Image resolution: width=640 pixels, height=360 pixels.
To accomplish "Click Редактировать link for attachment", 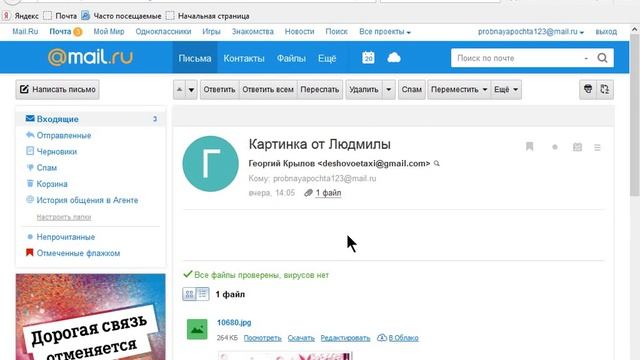I will (345, 338).
